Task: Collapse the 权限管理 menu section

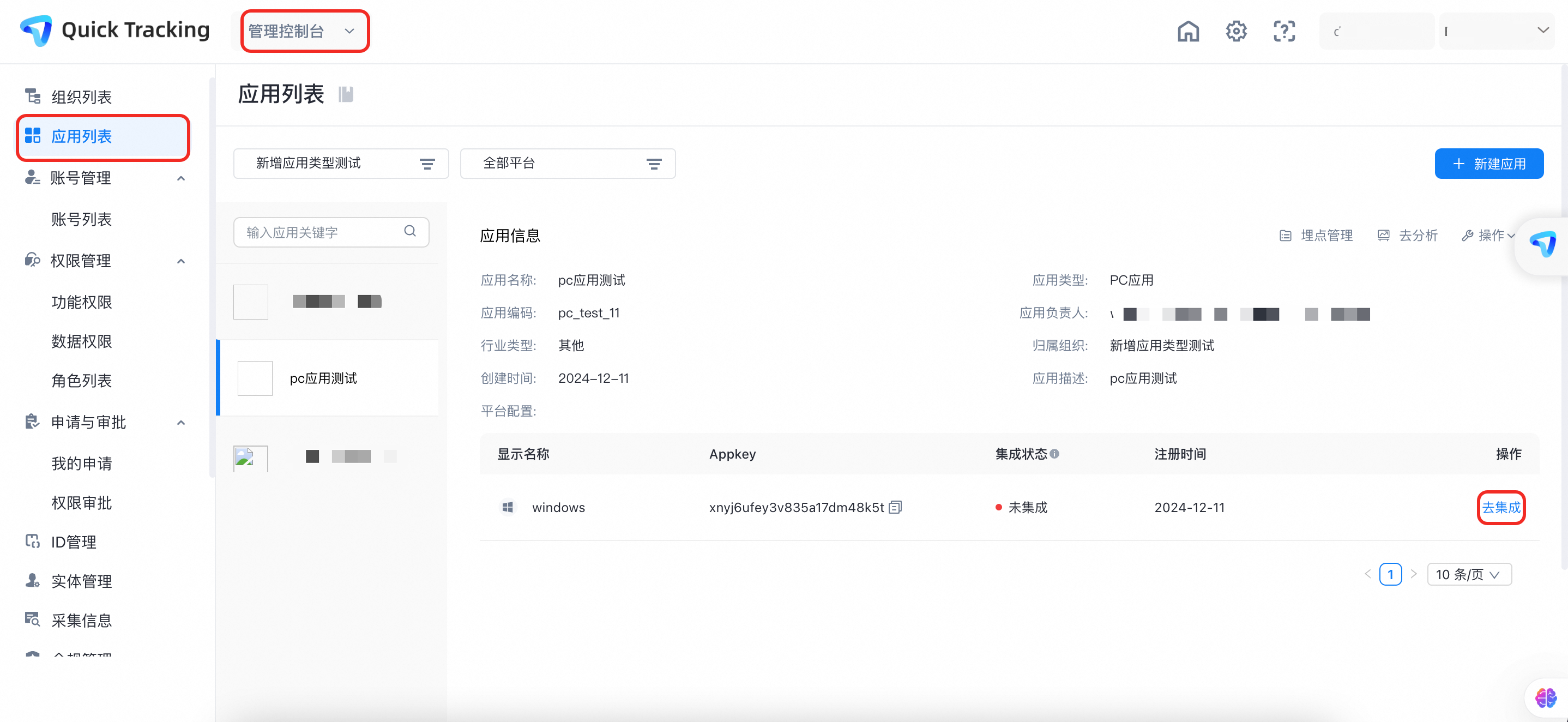Action: (181, 261)
